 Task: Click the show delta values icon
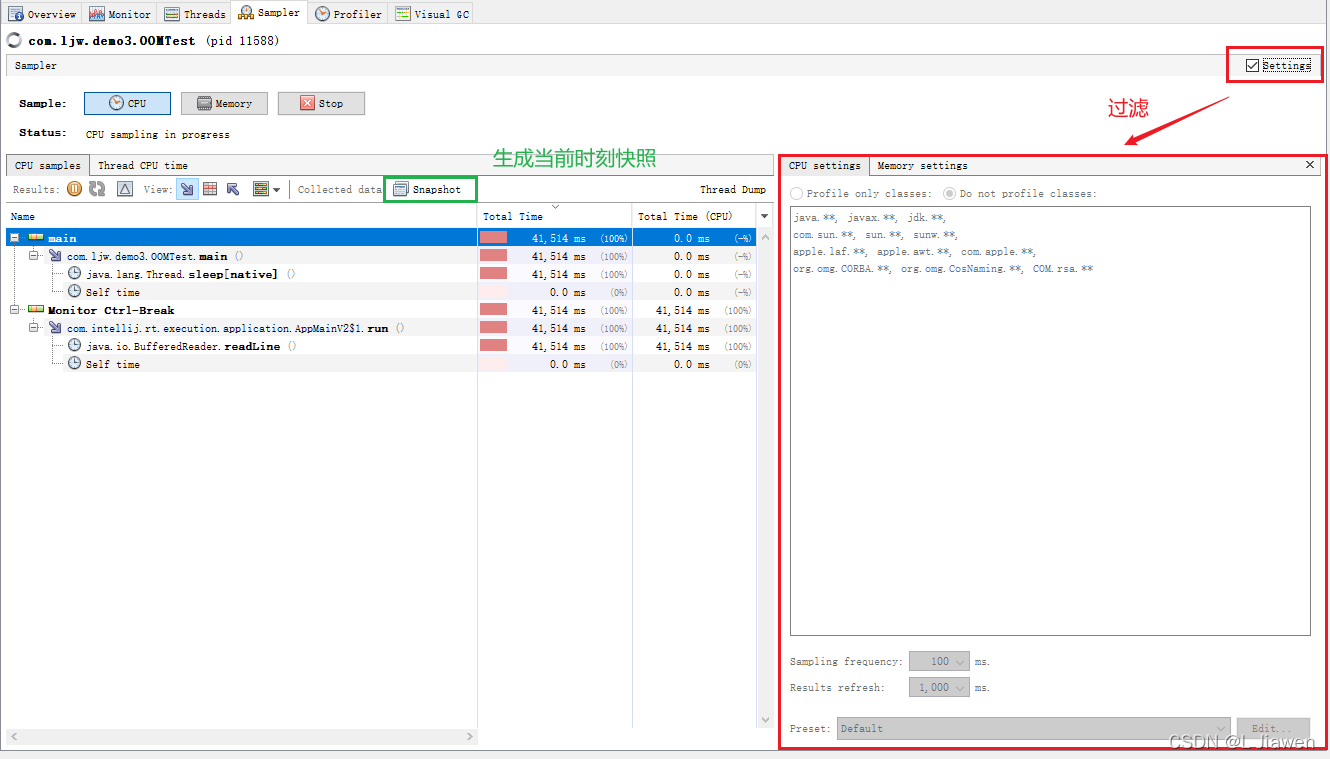pos(125,189)
